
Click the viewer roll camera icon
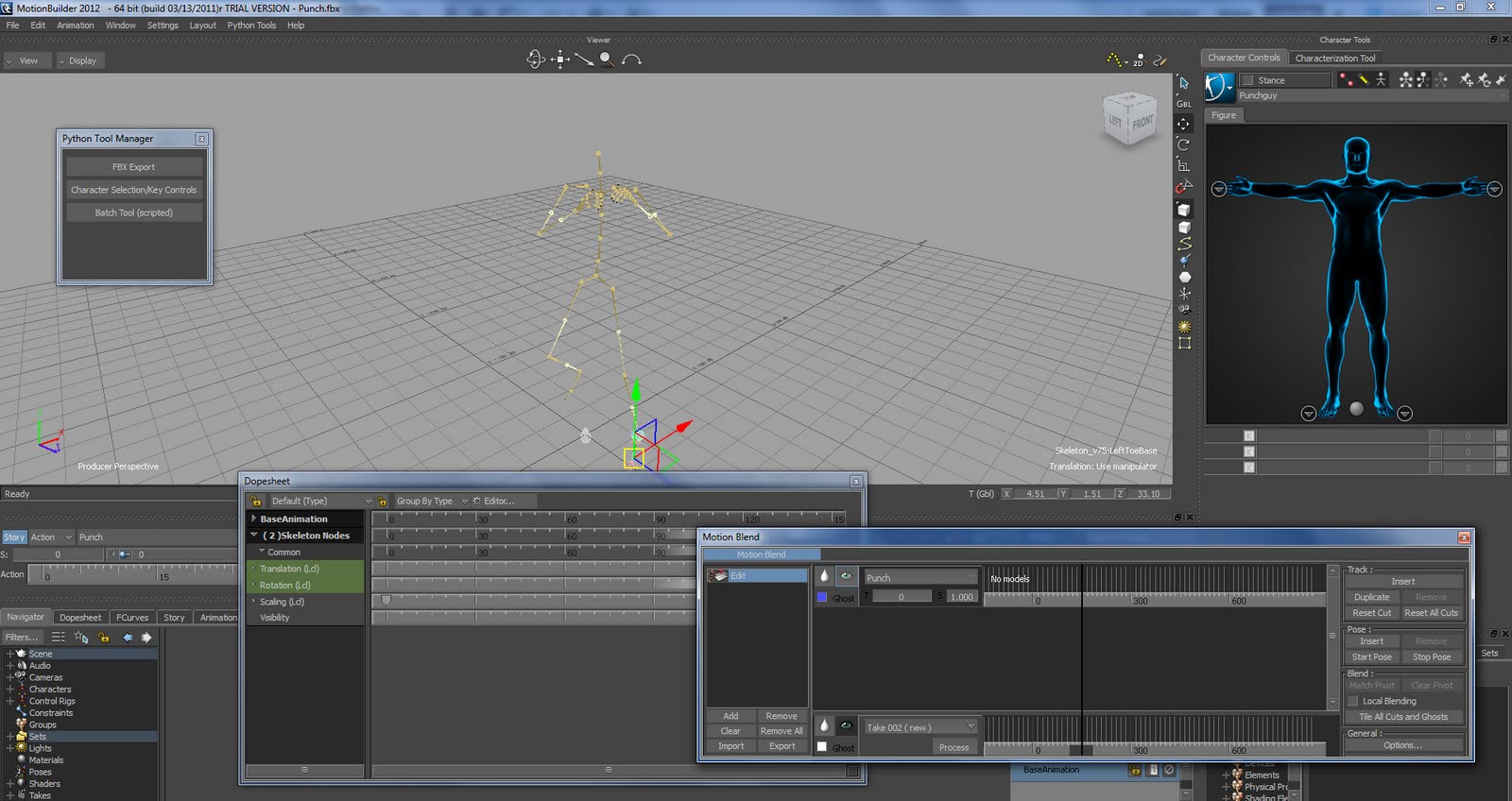coord(631,60)
